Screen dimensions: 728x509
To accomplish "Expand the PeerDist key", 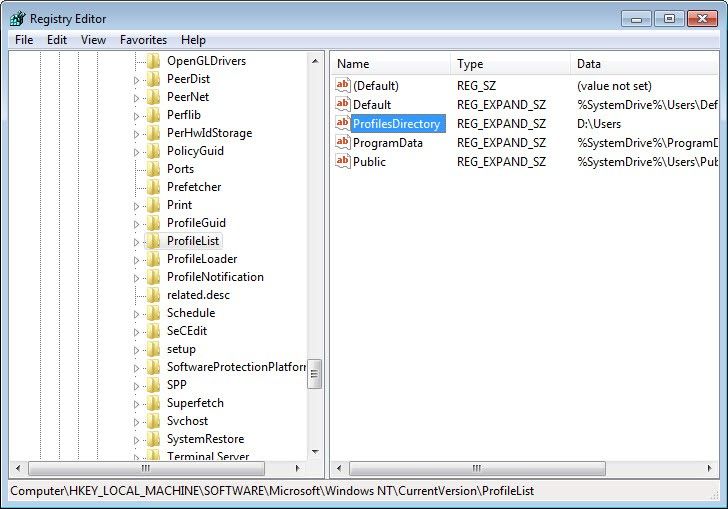I will click(136, 80).
